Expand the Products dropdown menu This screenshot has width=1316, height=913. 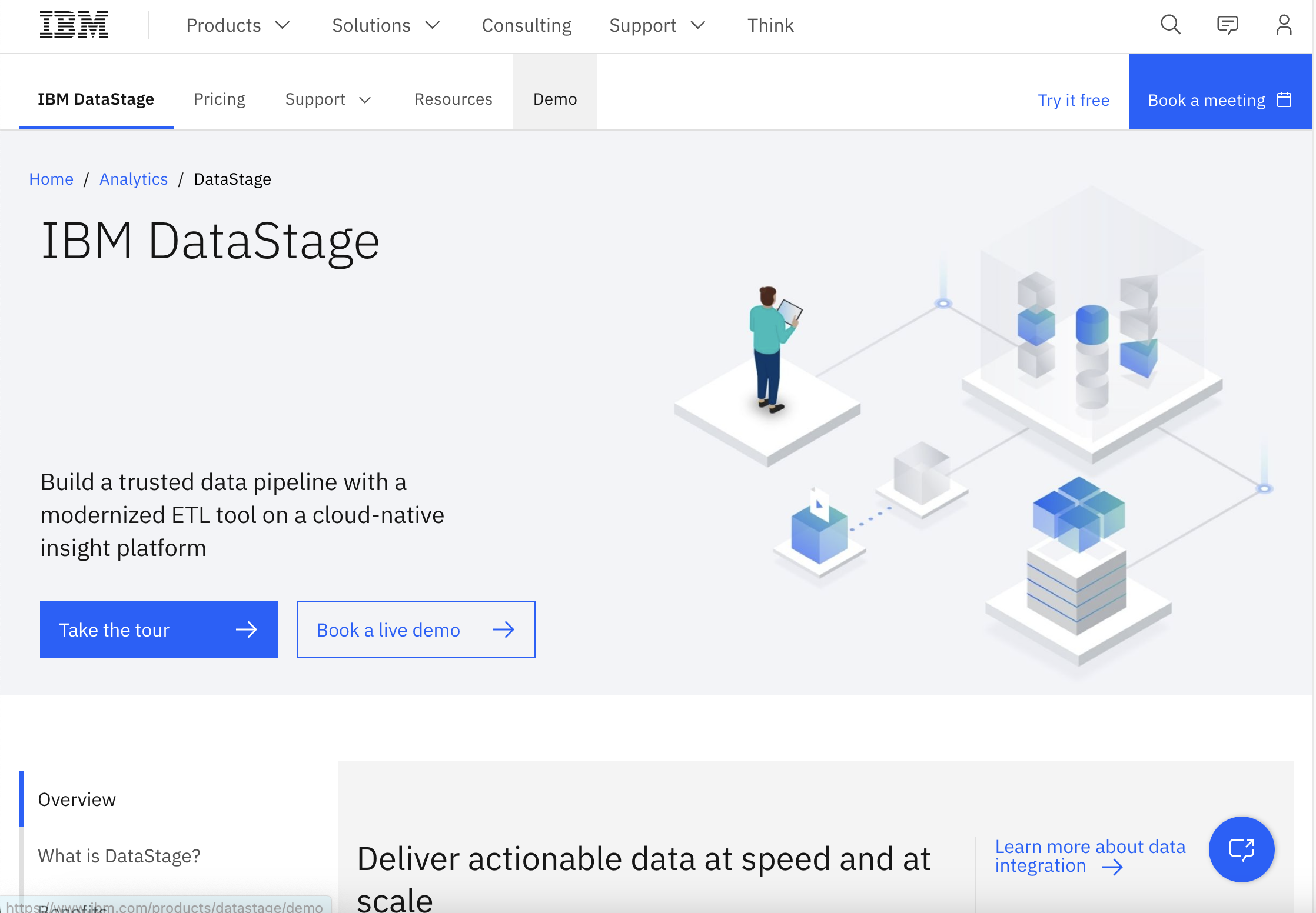point(283,25)
